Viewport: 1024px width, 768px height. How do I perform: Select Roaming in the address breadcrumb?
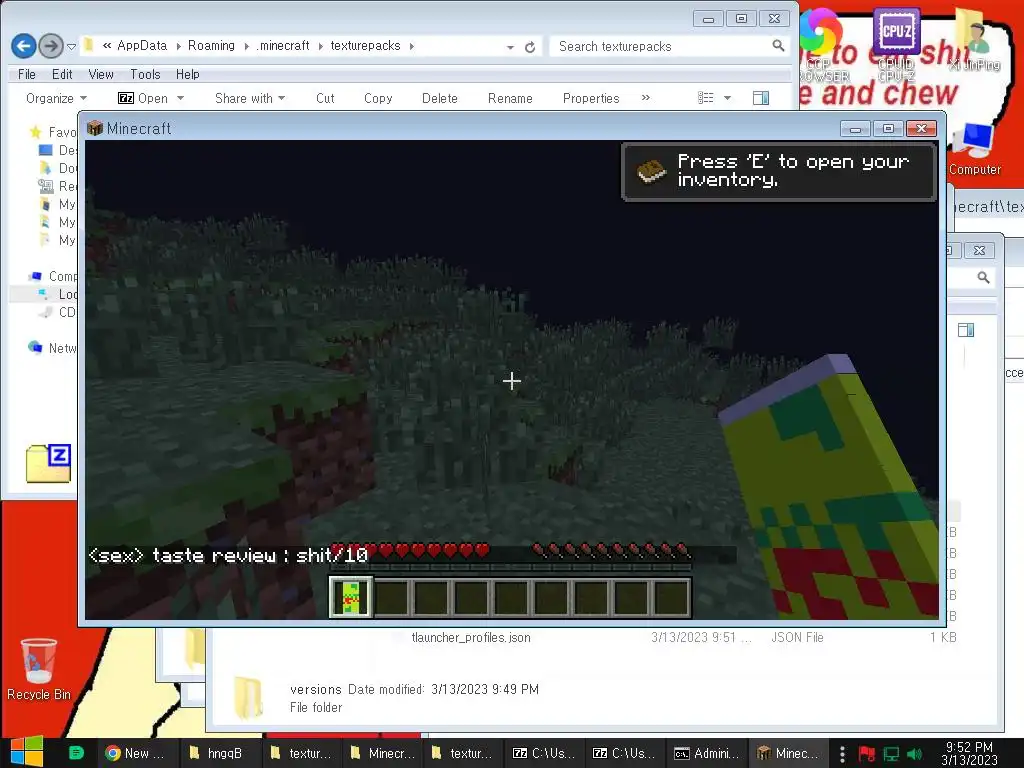211,46
